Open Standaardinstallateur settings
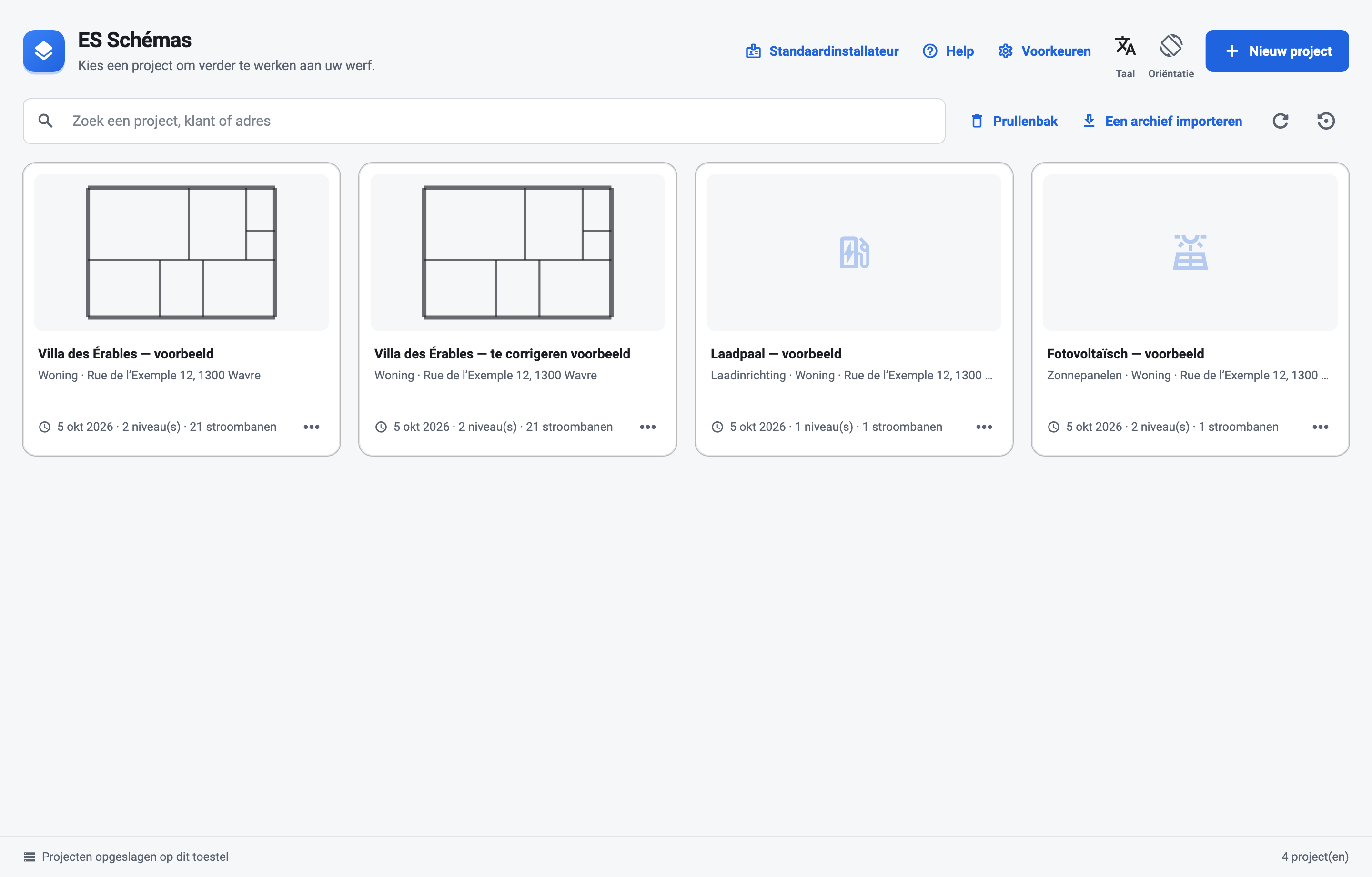The height and width of the screenshot is (877, 1372). tap(822, 51)
